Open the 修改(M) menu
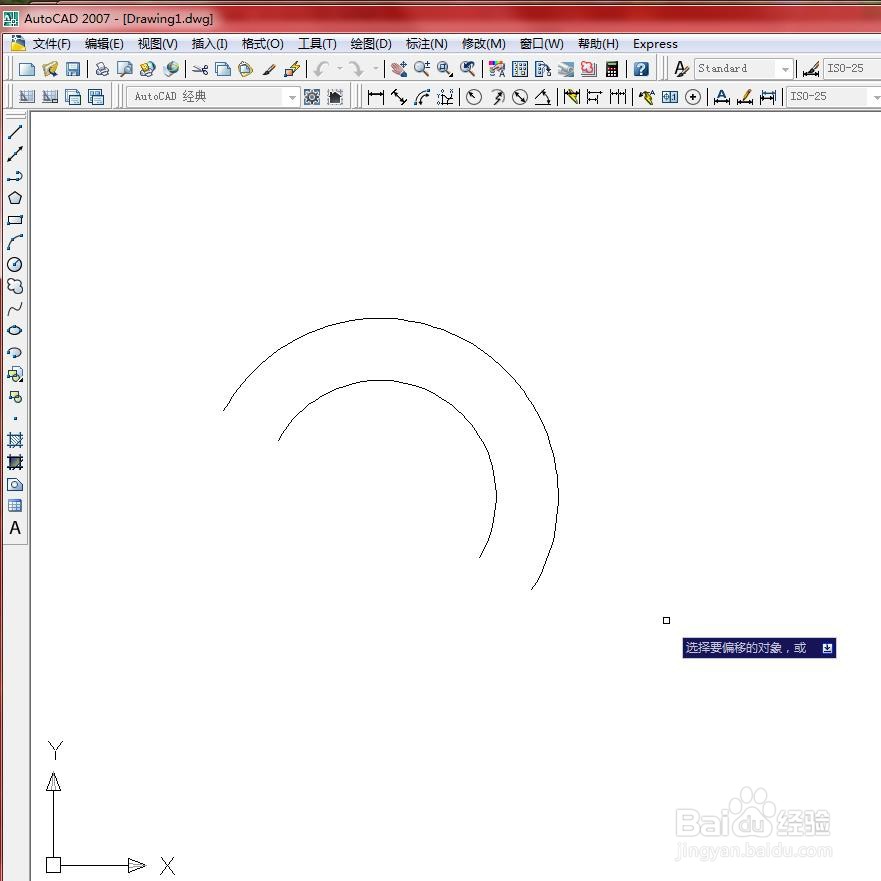The height and width of the screenshot is (881, 881). click(x=483, y=44)
